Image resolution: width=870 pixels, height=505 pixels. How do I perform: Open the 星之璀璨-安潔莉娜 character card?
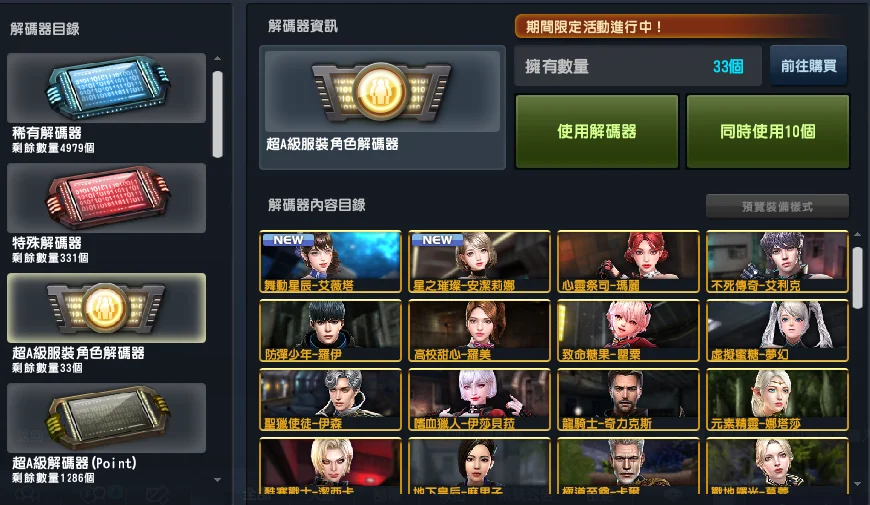479,262
